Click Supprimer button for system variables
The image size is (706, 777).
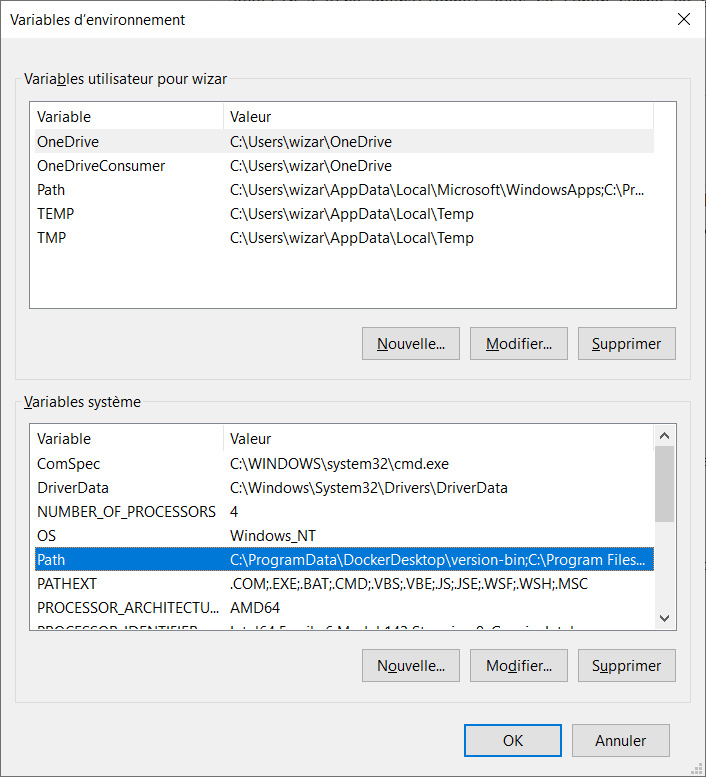pos(627,666)
